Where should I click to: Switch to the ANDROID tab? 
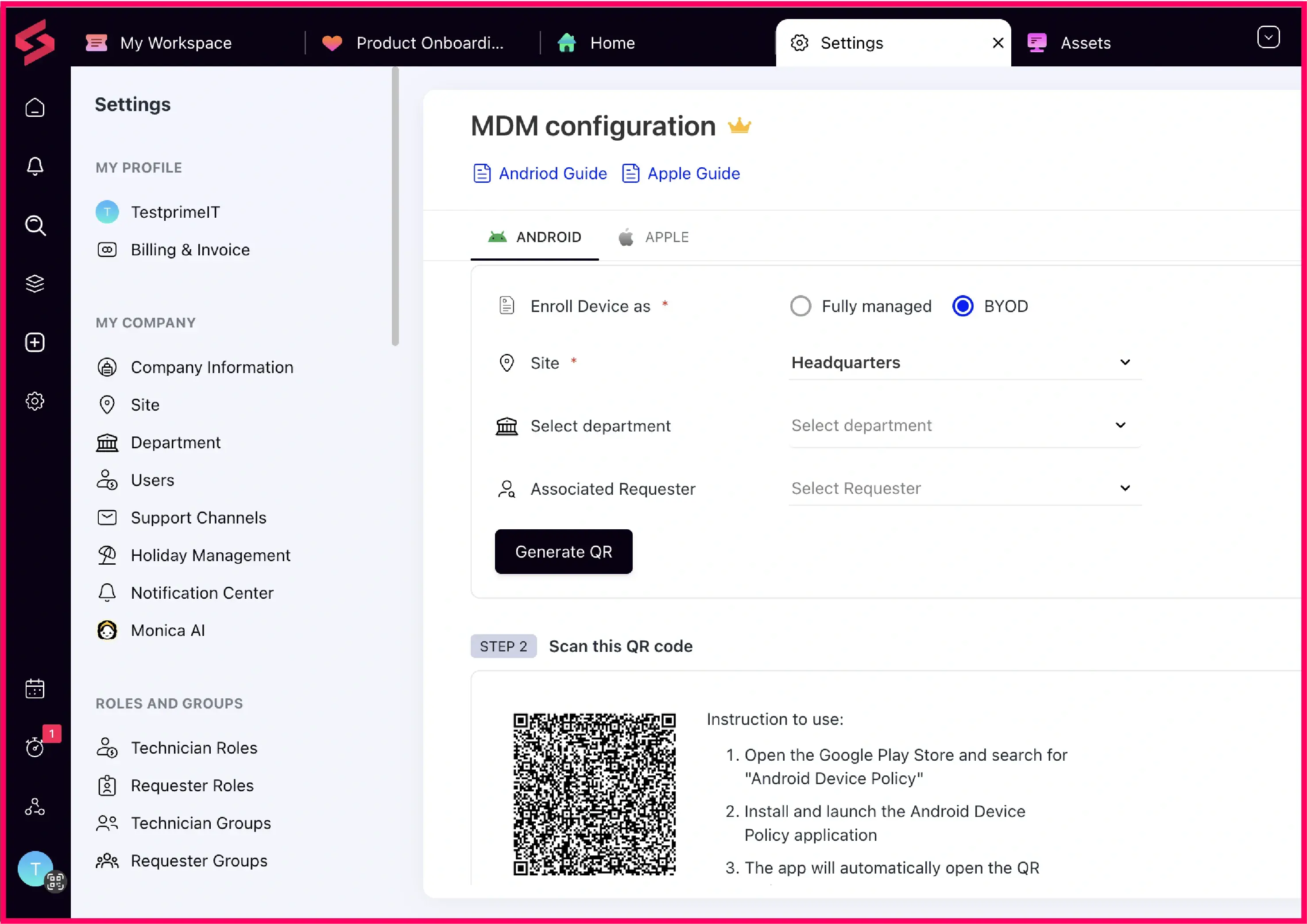click(x=534, y=237)
